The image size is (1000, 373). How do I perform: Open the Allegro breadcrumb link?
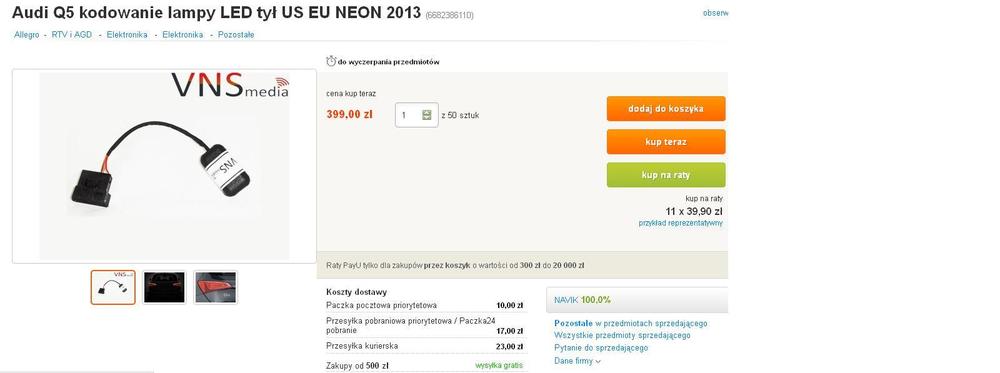pyautogui.click(x=27, y=35)
